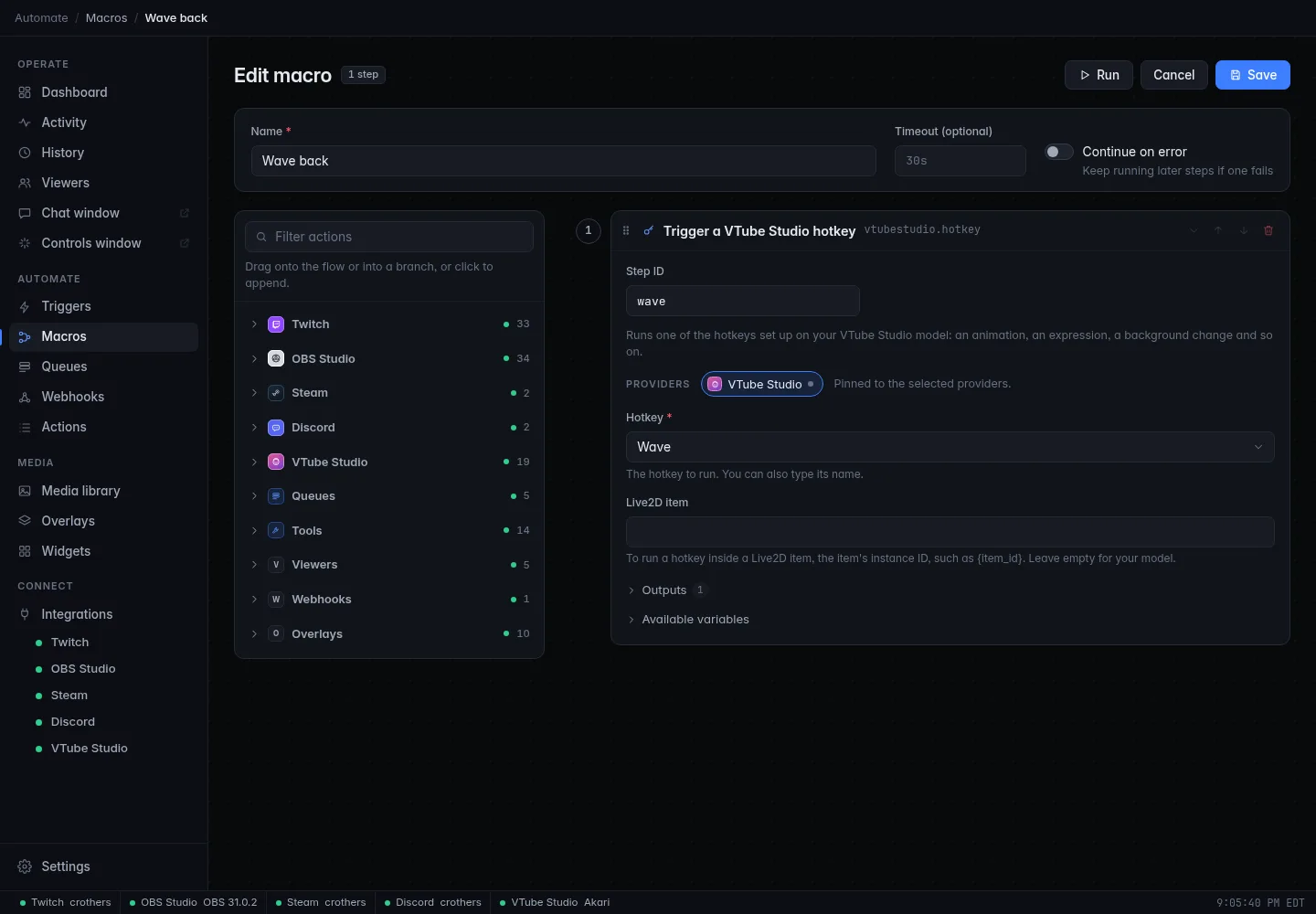Click the Webhooks W category icon
1316x914 pixels.
(x=276, y=600)
